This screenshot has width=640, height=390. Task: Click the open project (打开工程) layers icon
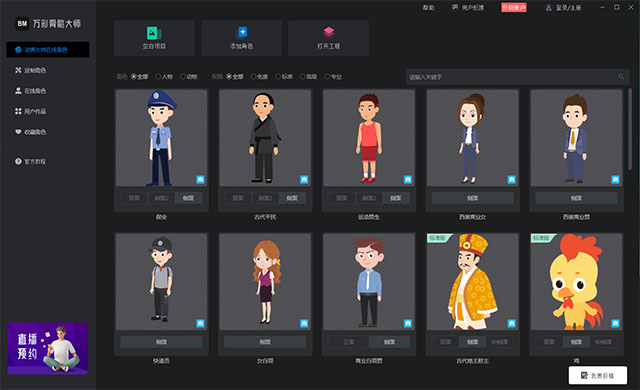[x=329, y=32]
